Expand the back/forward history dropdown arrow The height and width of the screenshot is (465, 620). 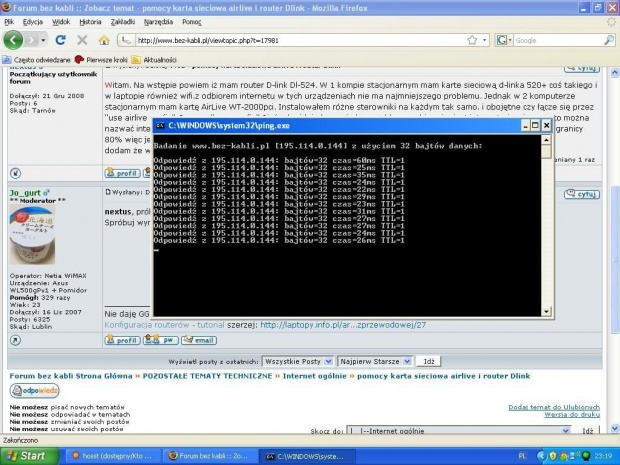(43, 40)
